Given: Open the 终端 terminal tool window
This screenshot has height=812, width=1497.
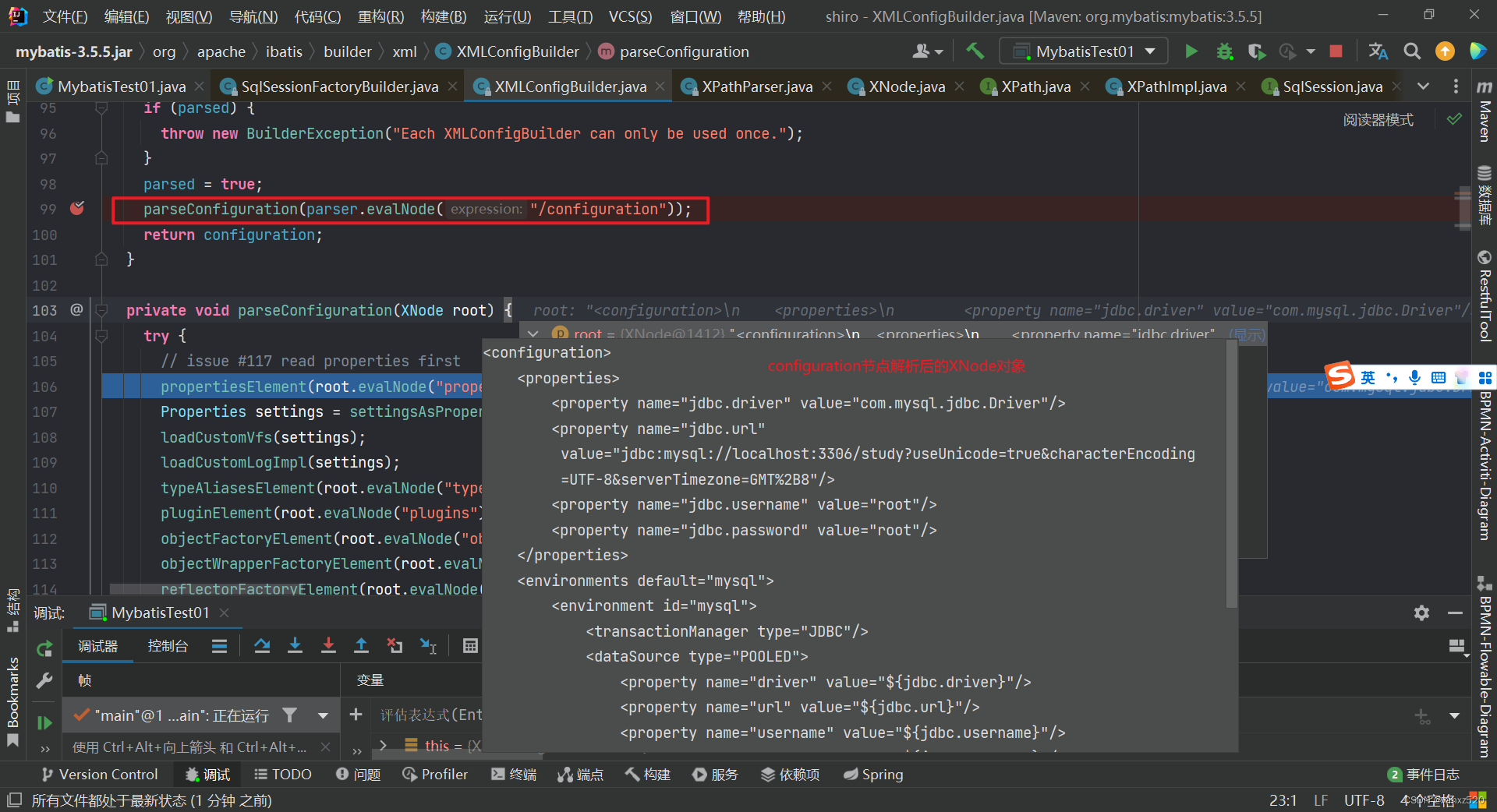Looking at the screenshot, I should [x=514, y=775].
